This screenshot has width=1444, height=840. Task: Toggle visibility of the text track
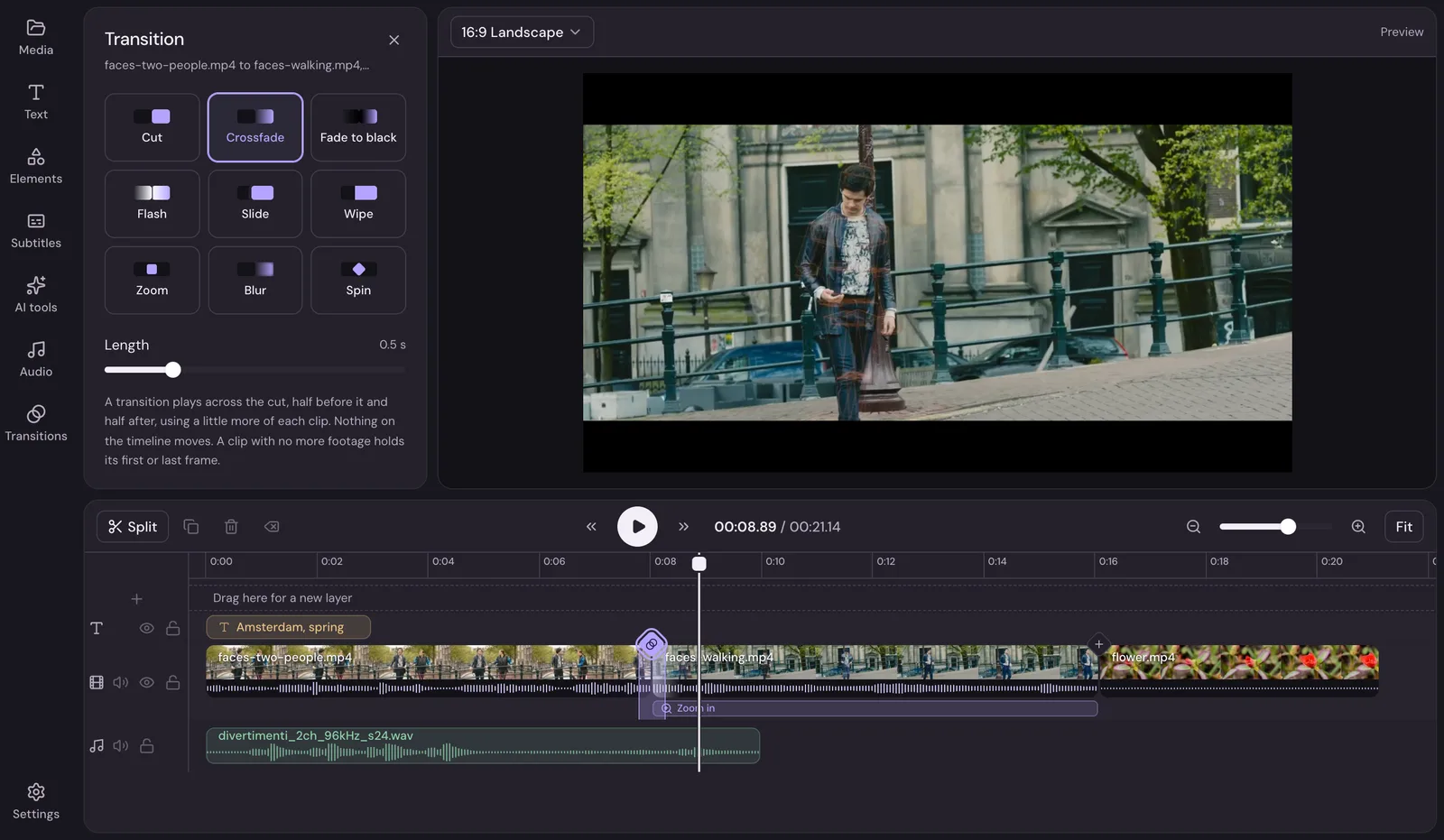[146, 628]
